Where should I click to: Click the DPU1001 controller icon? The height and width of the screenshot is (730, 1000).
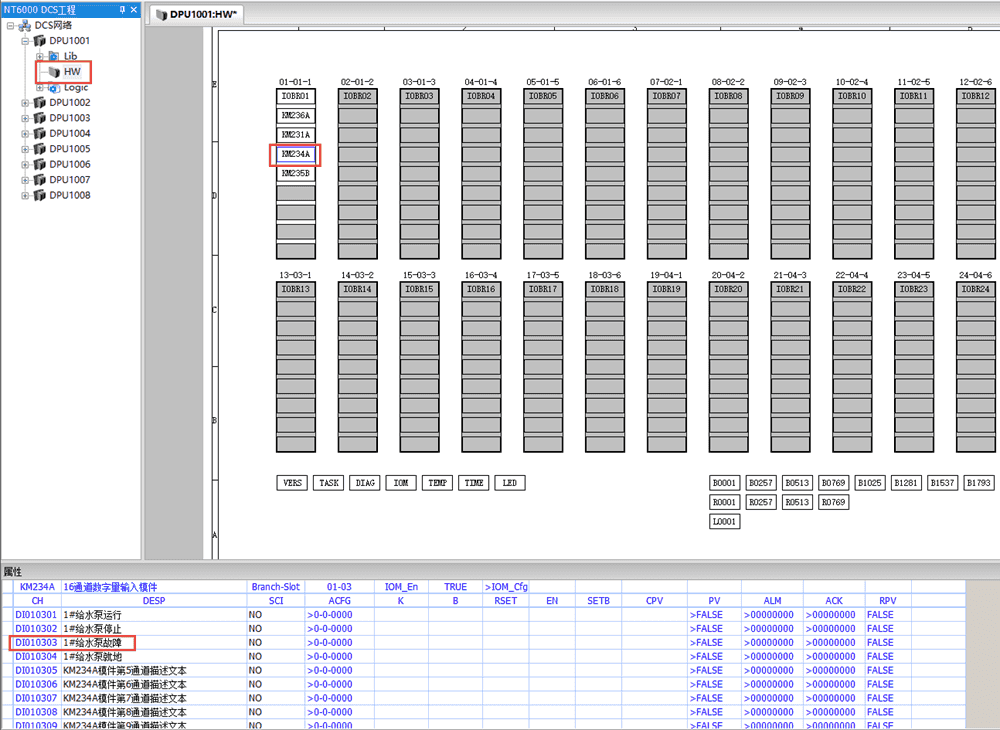(x=40, y=41)
